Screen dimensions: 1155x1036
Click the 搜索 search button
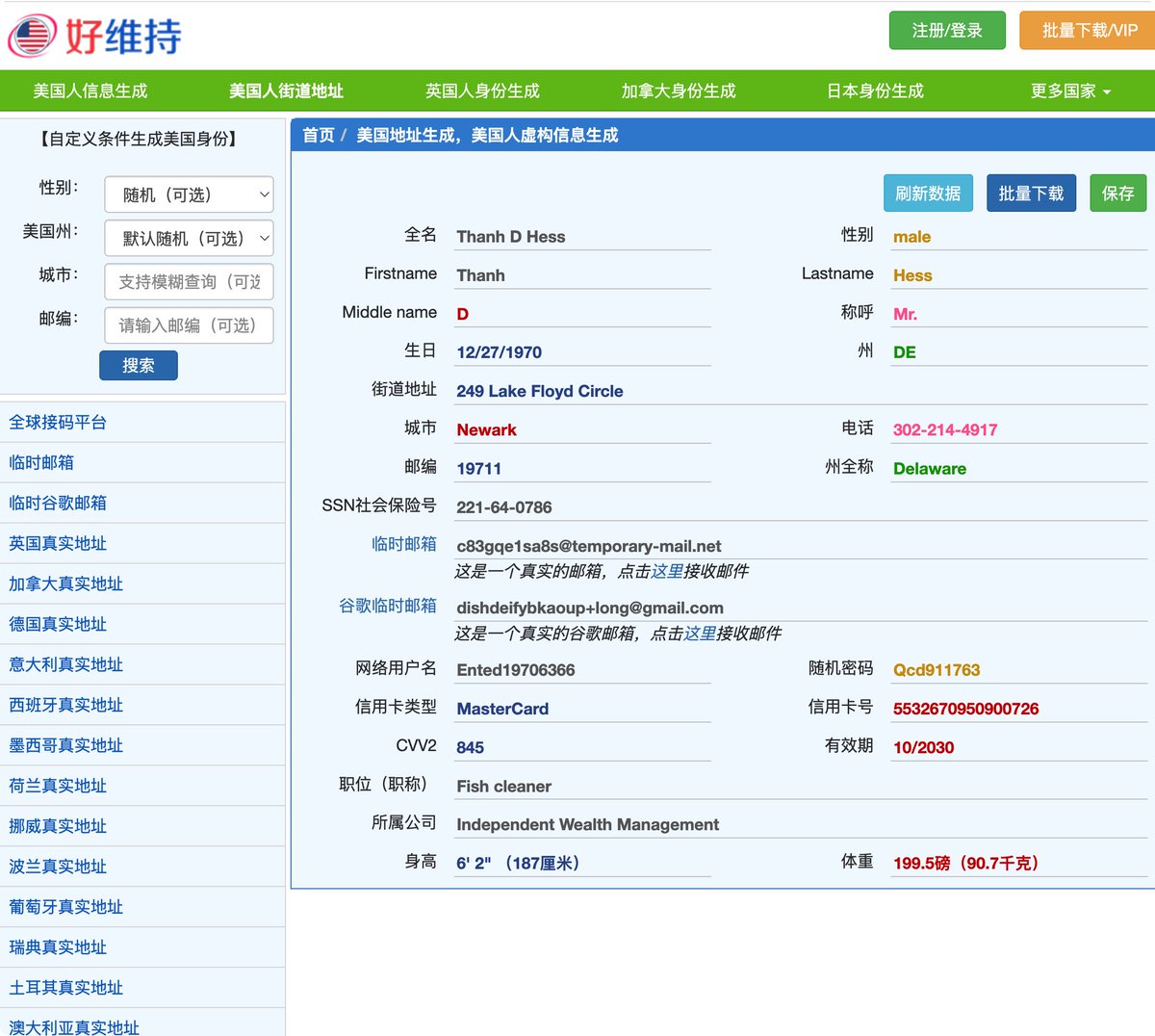point(138,365)
